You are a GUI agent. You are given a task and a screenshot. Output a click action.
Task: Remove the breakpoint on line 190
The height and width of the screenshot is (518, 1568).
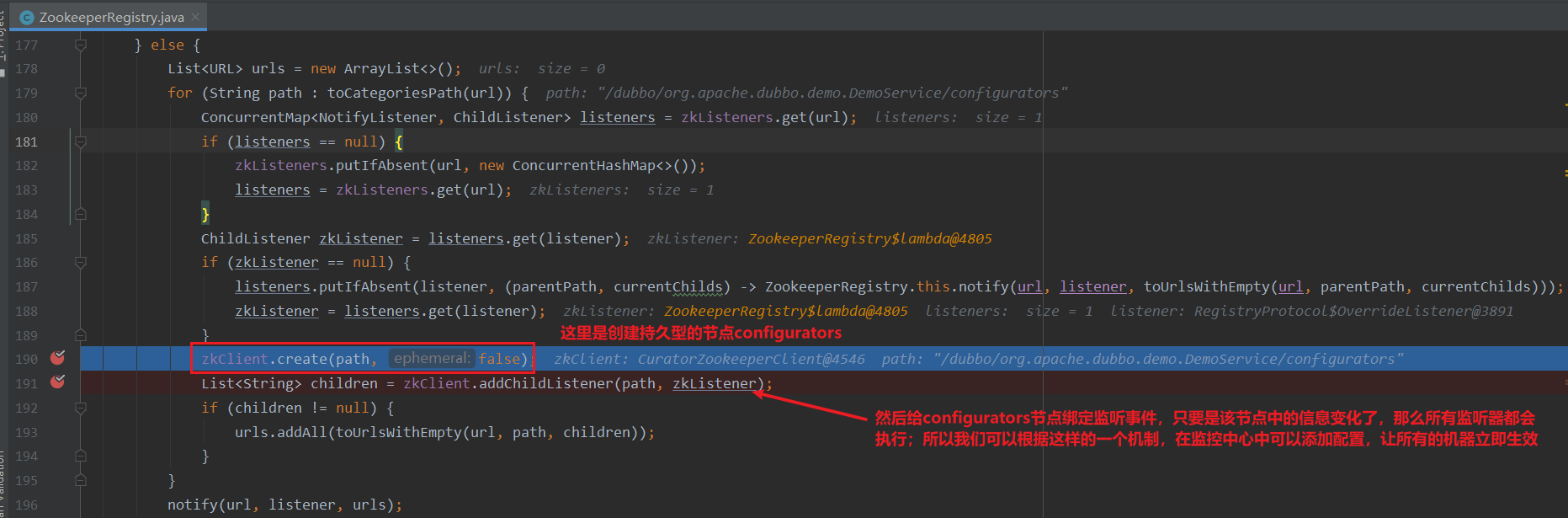coord(57,358)
